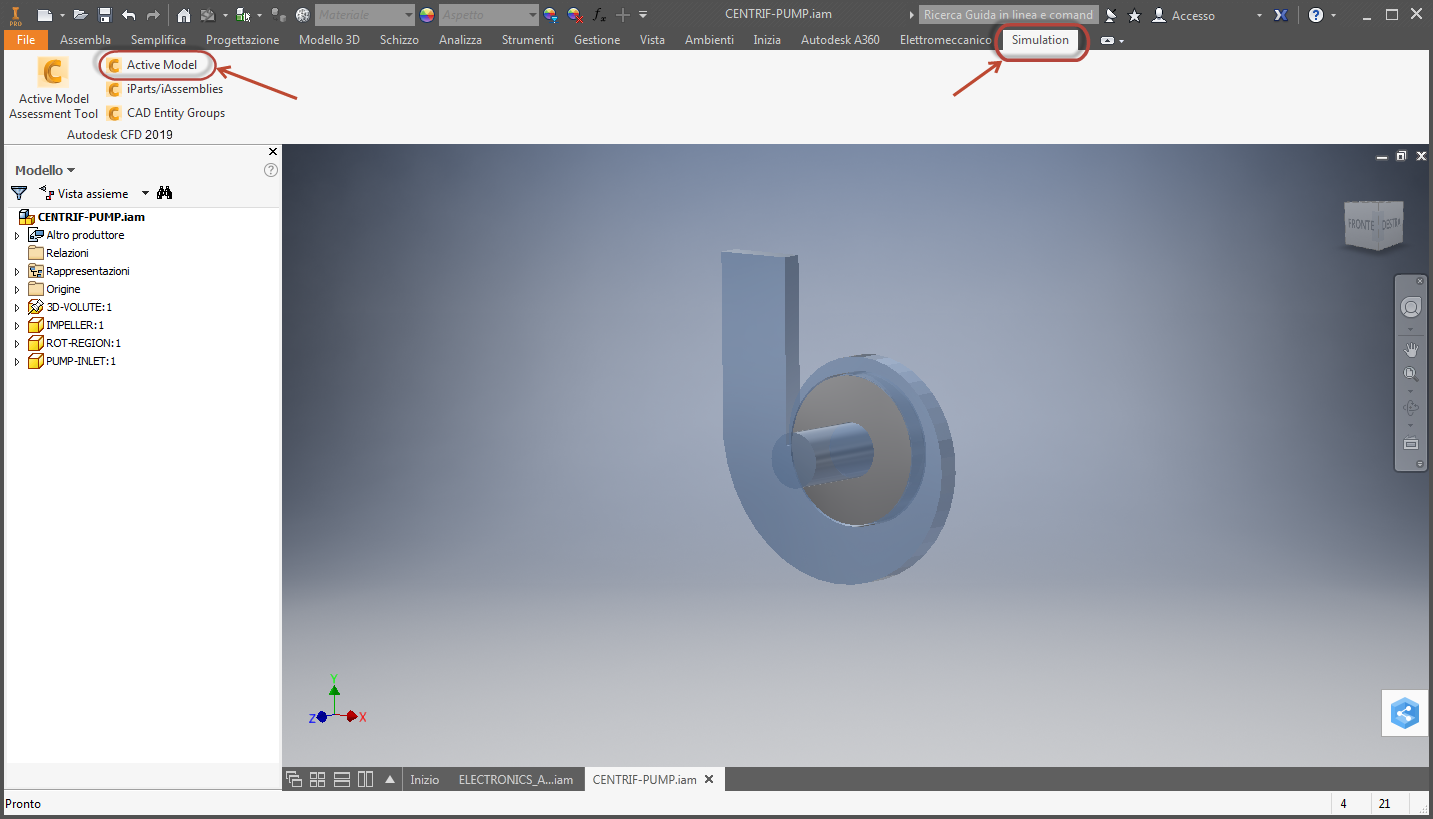Click the Simulation ribbon tab

point(1040,40)
